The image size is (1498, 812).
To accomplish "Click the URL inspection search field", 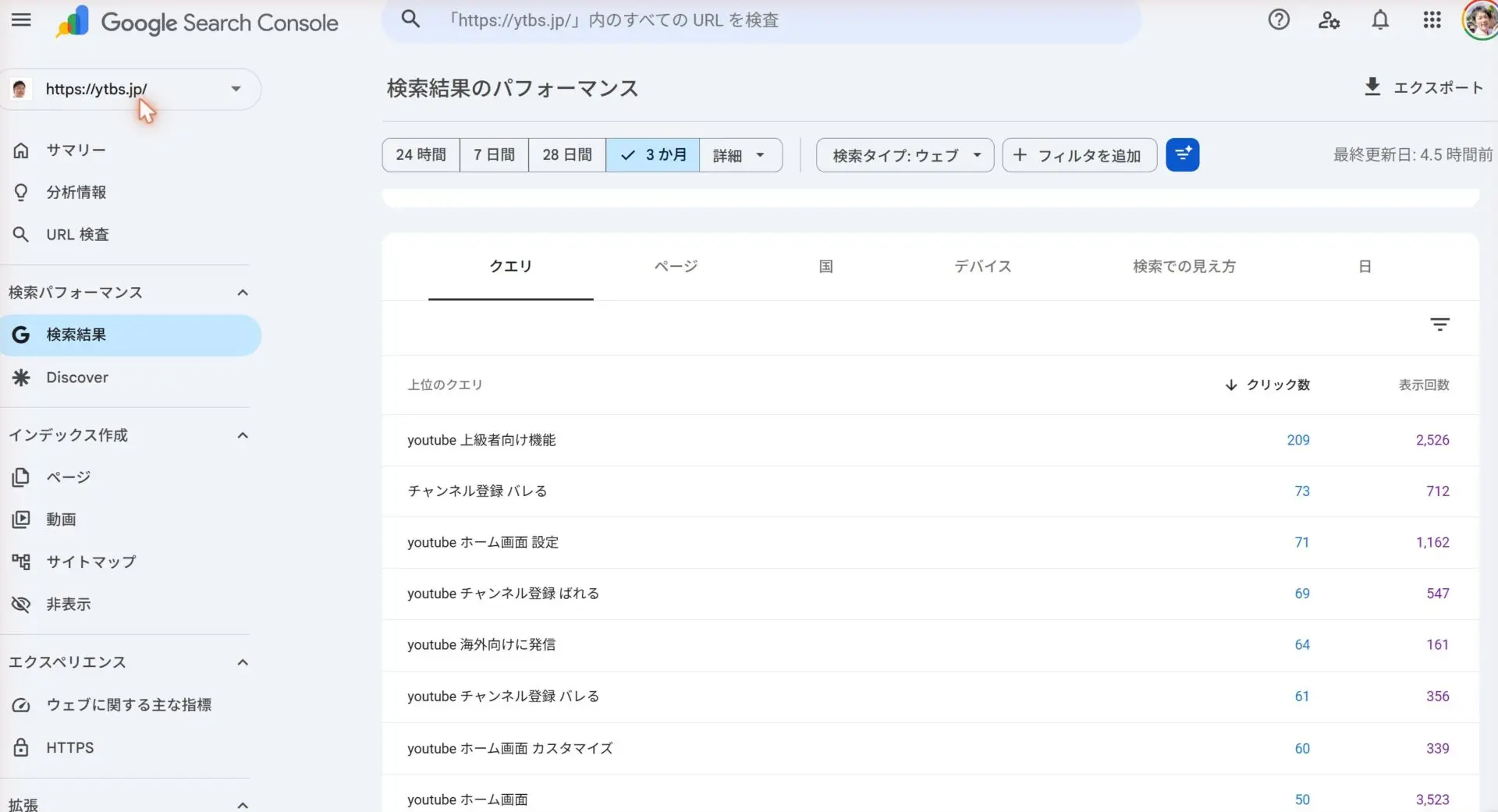I will (761, 20).
